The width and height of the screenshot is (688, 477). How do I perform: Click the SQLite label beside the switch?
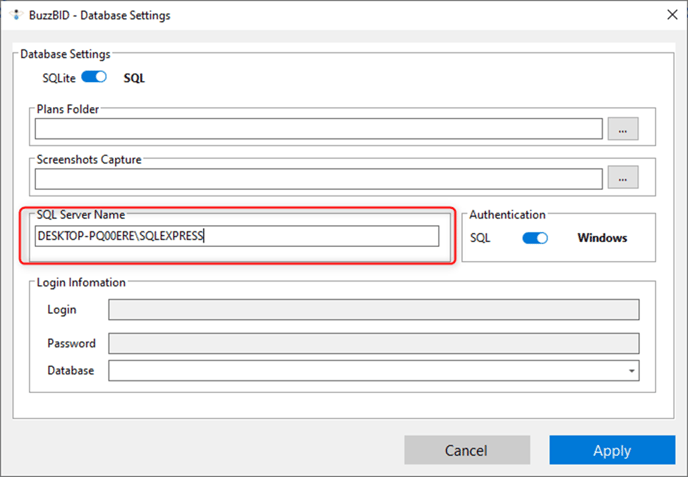point(59,78)
